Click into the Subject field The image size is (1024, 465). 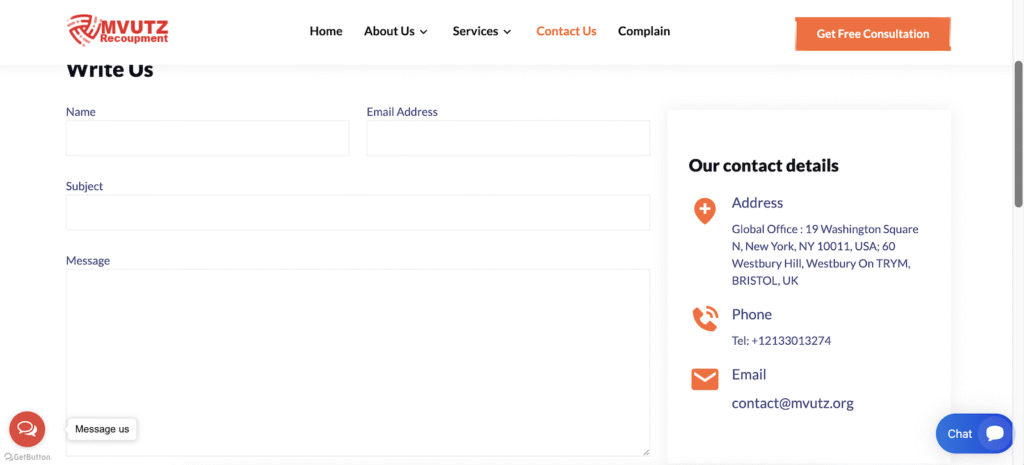click(x=357, y=212)
